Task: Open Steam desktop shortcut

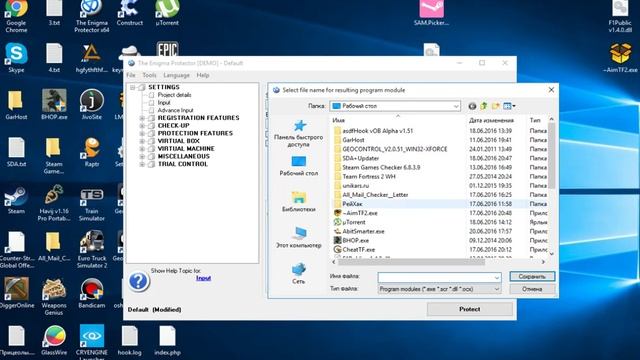Action: pos(16,200)
